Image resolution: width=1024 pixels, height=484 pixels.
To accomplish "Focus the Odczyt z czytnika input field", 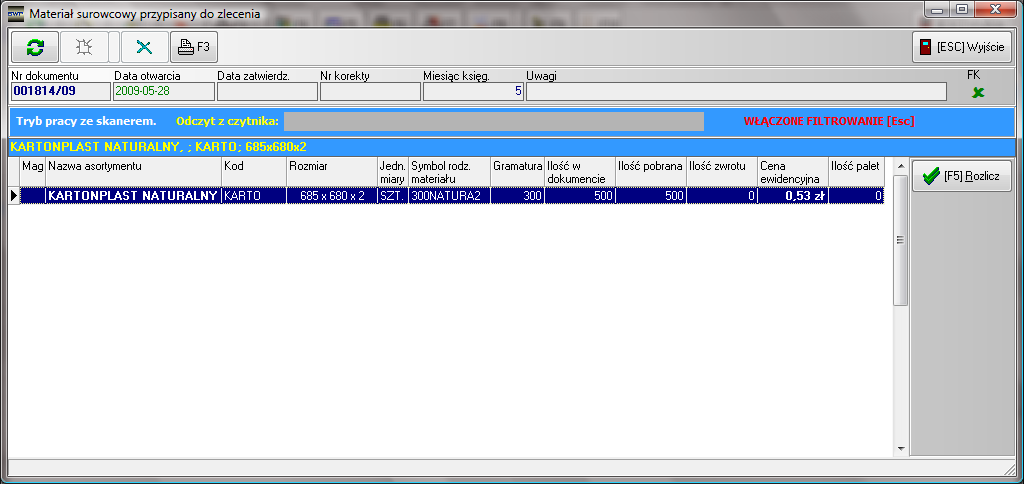I will click(493, 122).
